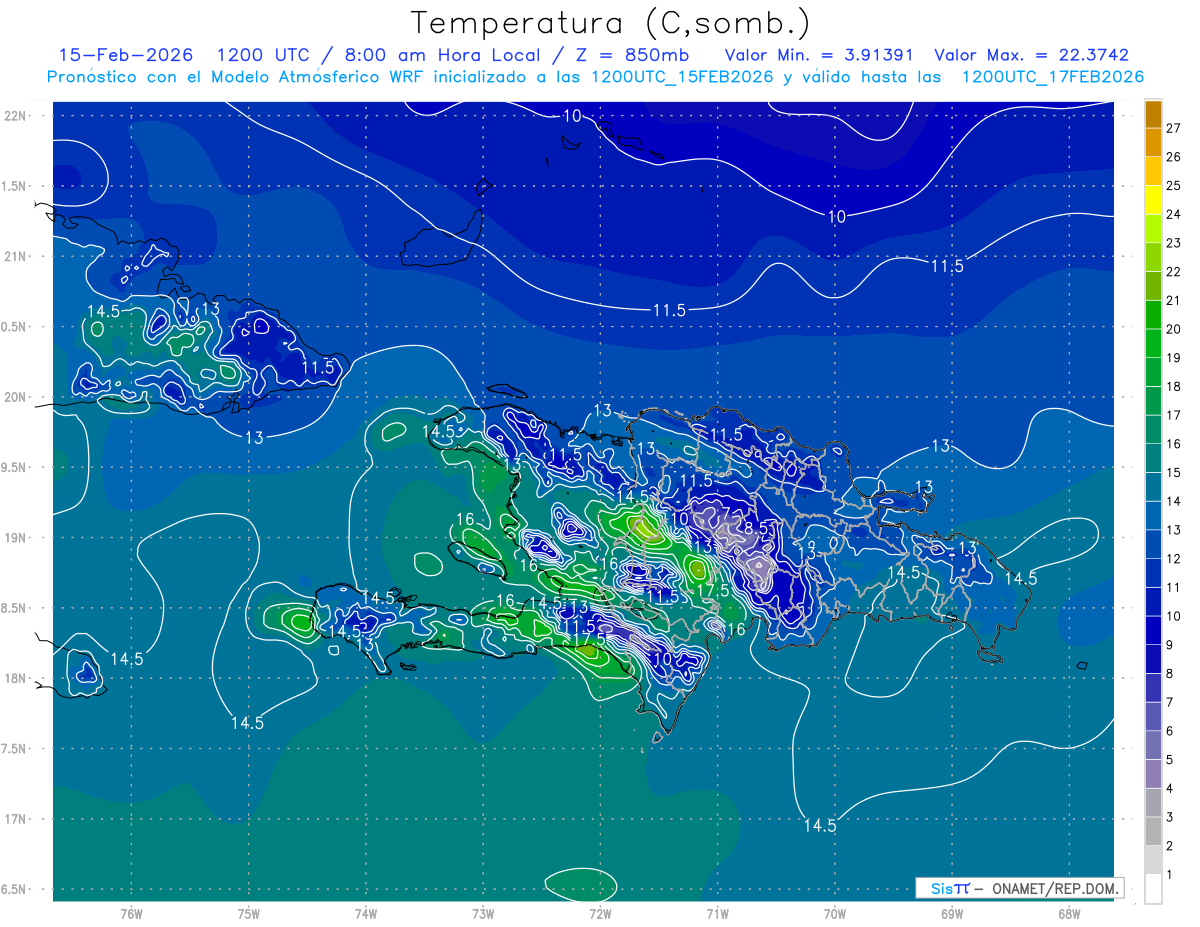The width and height of the screenshot is (1200, 927).
Task: Click the "75W" longitude axis label
Action: tap(248, 913)
